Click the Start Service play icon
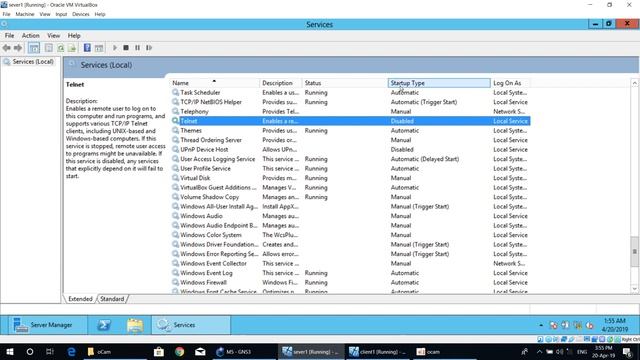 [x=115, y=48]
